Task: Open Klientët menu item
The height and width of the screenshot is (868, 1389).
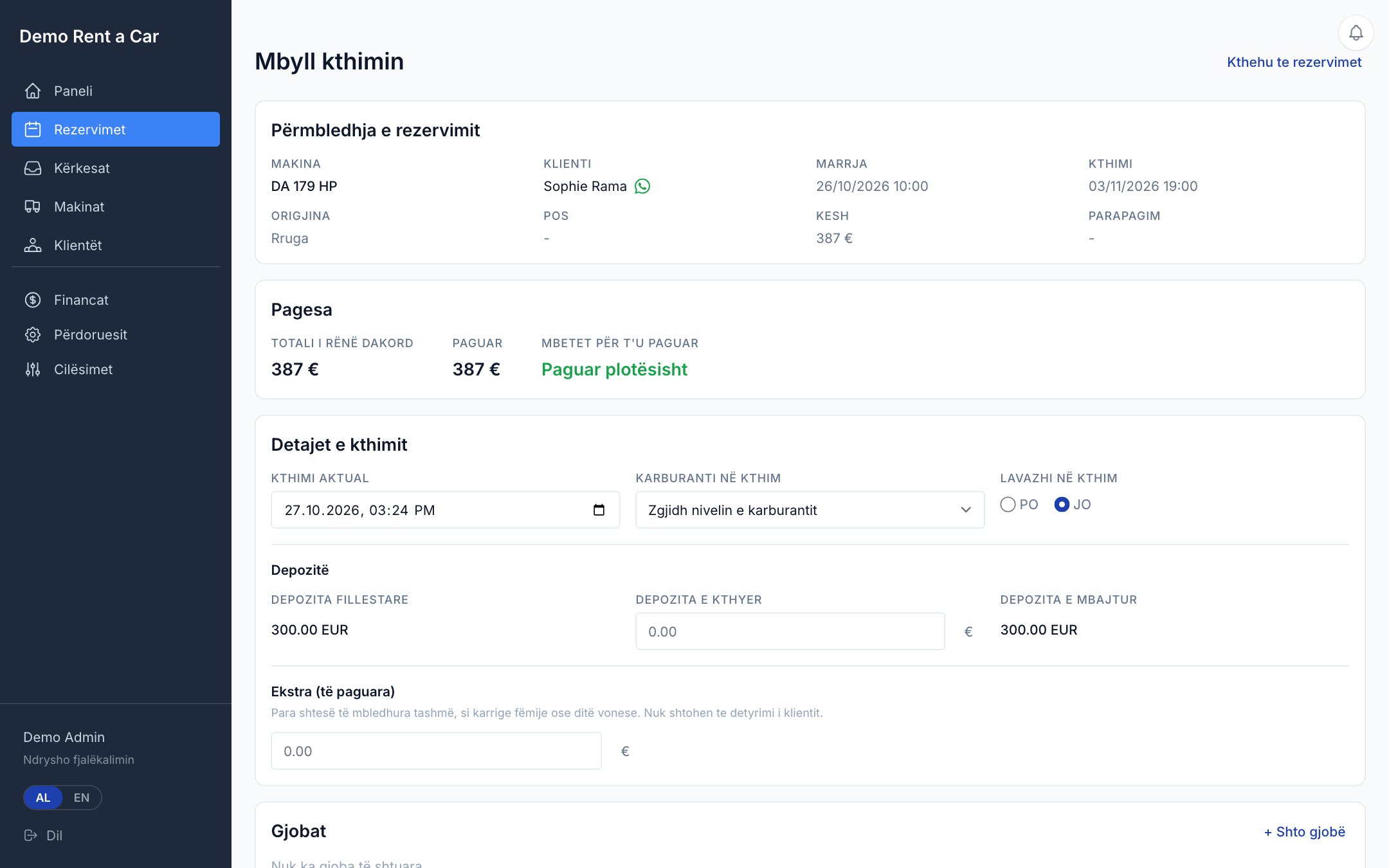Action: (116, 245)
